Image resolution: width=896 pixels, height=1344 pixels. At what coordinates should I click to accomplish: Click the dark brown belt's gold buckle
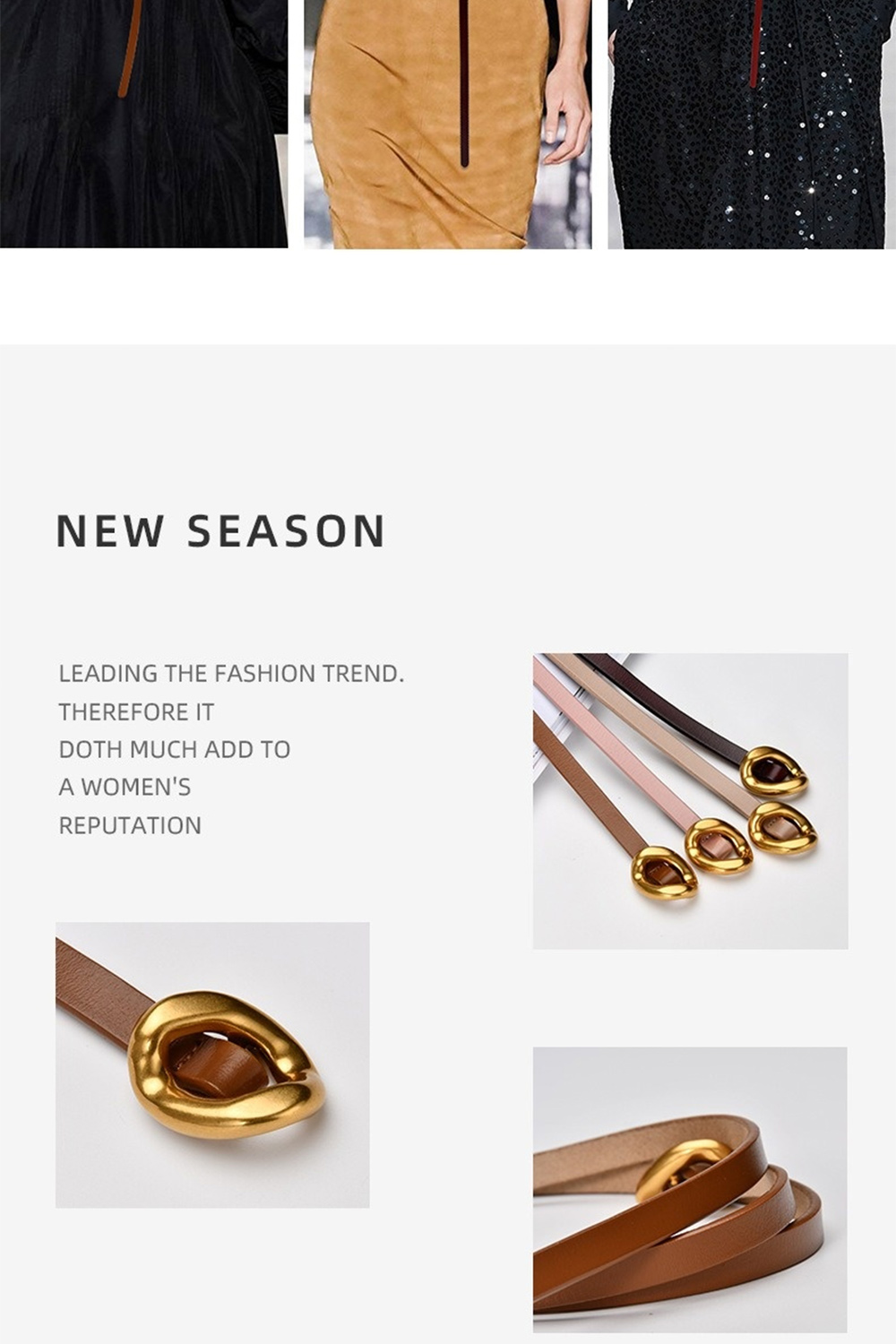point(774,771)
